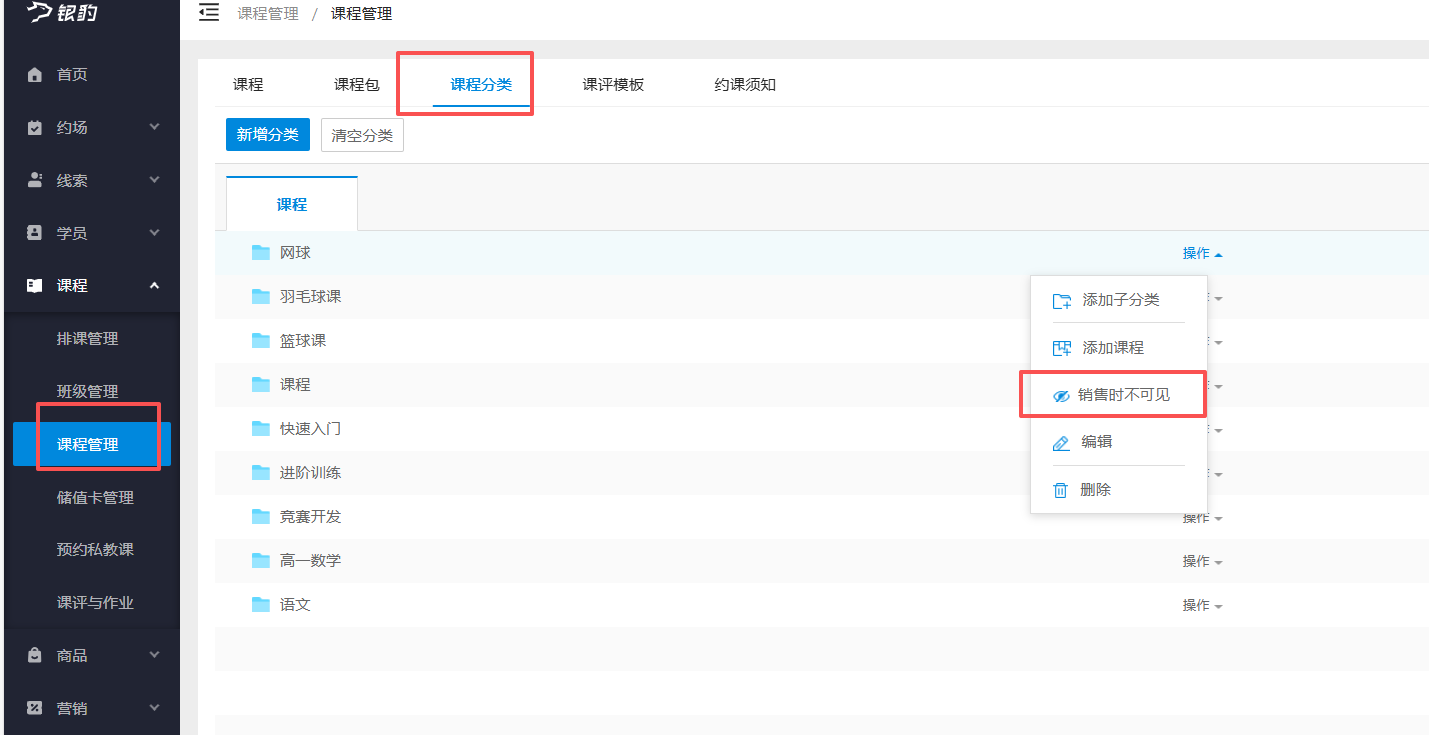
Task: Open 操作 dropdown for 高一数学 row
Action: pos(1202,561)
